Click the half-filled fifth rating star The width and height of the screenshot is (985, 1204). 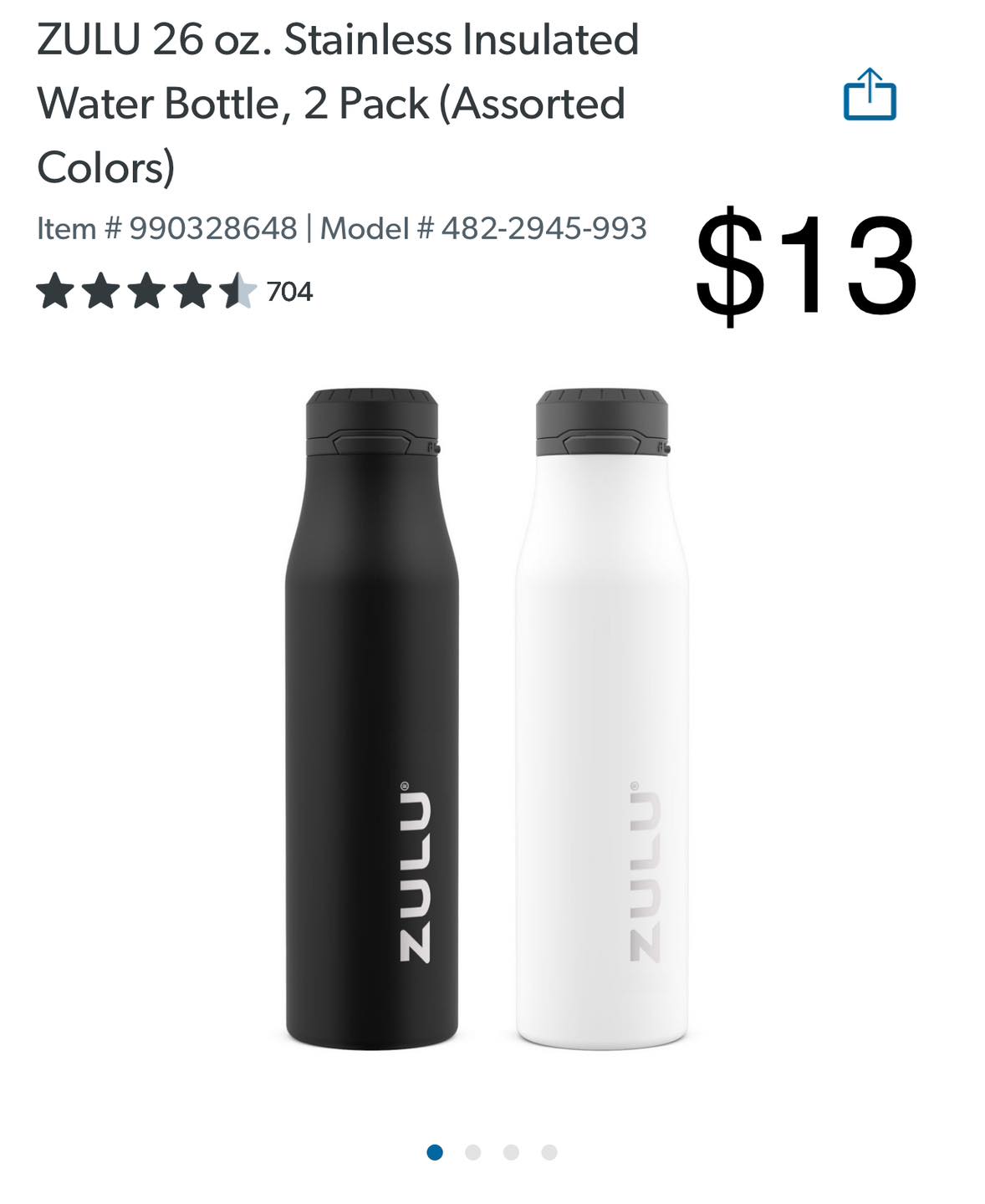coord(238,291)
